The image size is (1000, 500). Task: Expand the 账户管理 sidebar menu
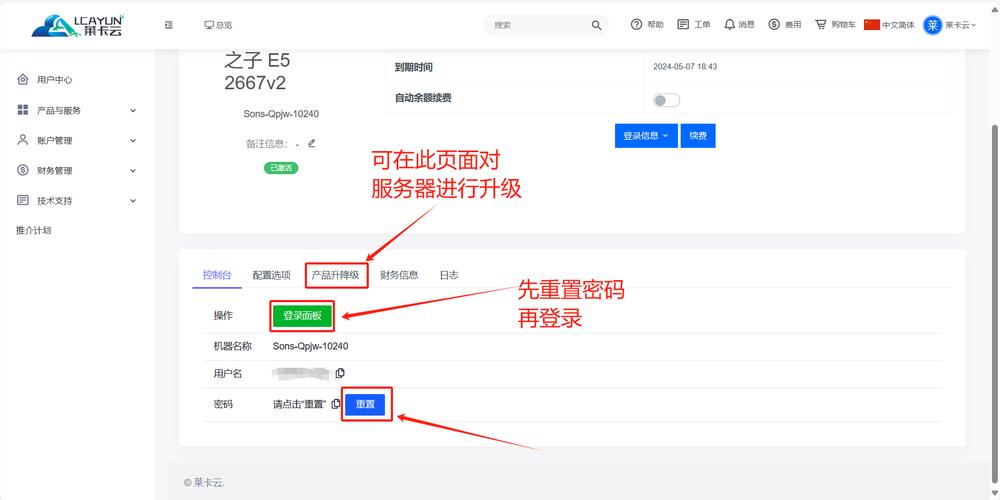pos(77,140)
